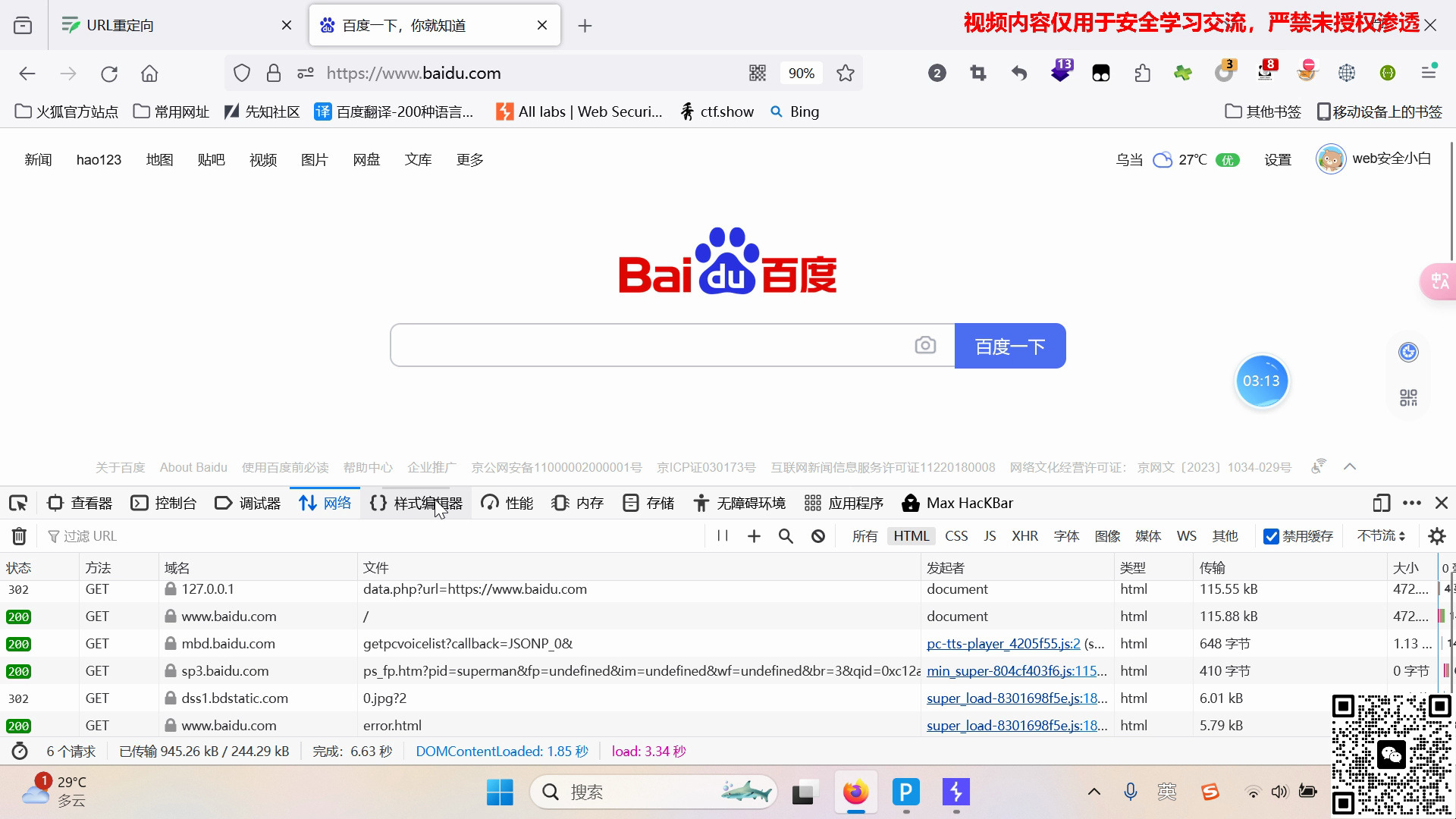Open the 调试器 debugger tab
Screen dimensions: 1456x819
[x=248, y=504]
